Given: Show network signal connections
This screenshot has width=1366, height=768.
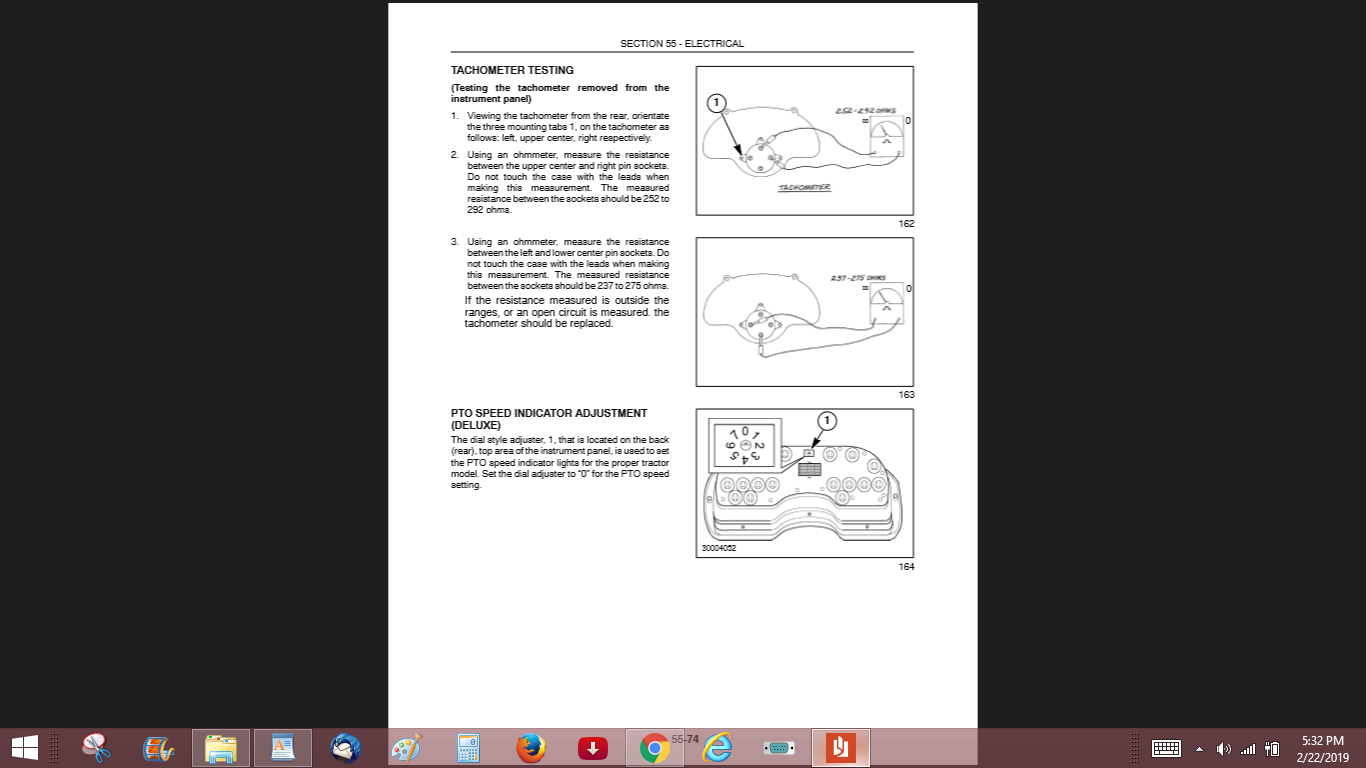Looking at the screenshot, I should (1247, 748).
